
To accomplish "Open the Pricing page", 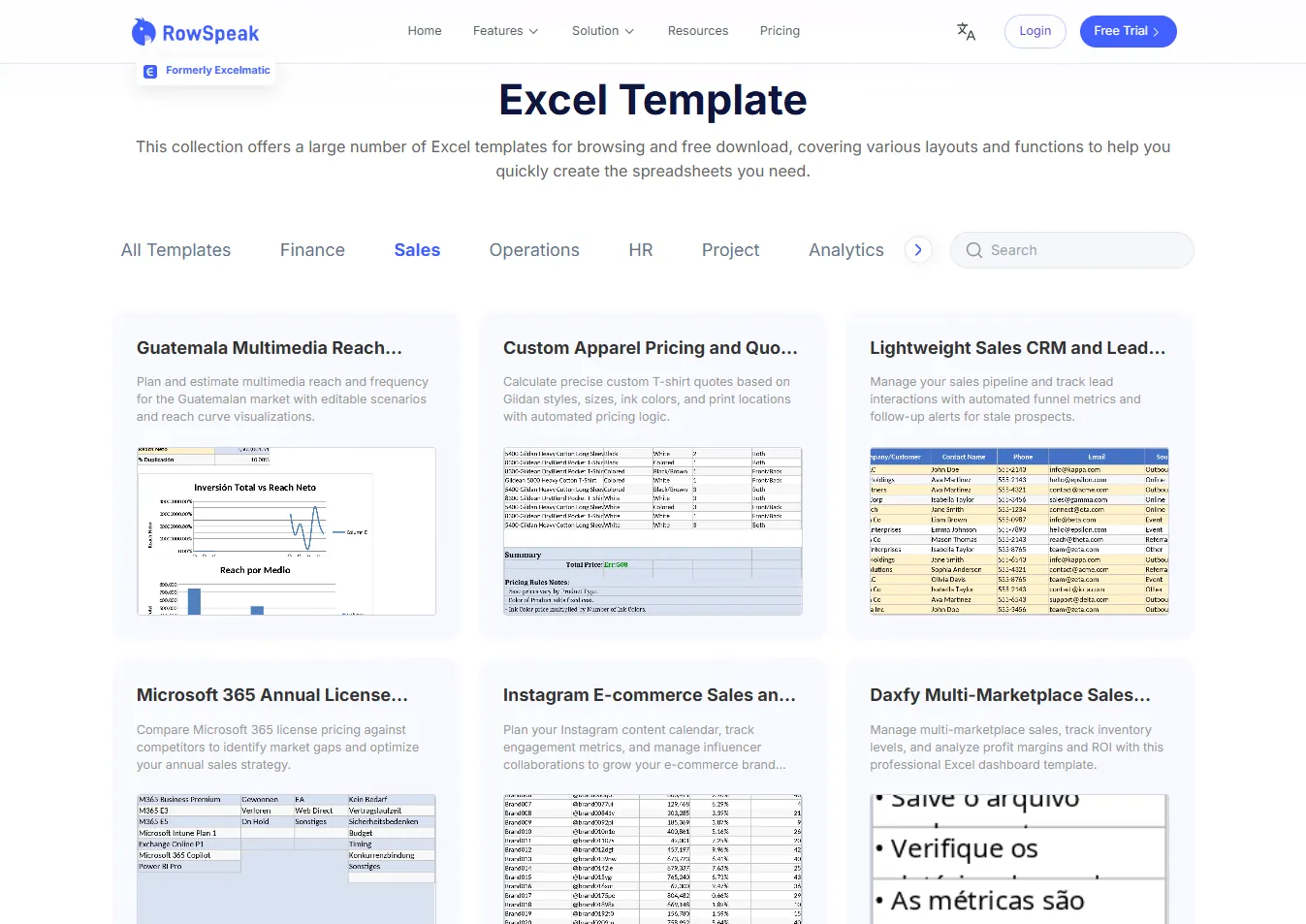I will point(780,30).
